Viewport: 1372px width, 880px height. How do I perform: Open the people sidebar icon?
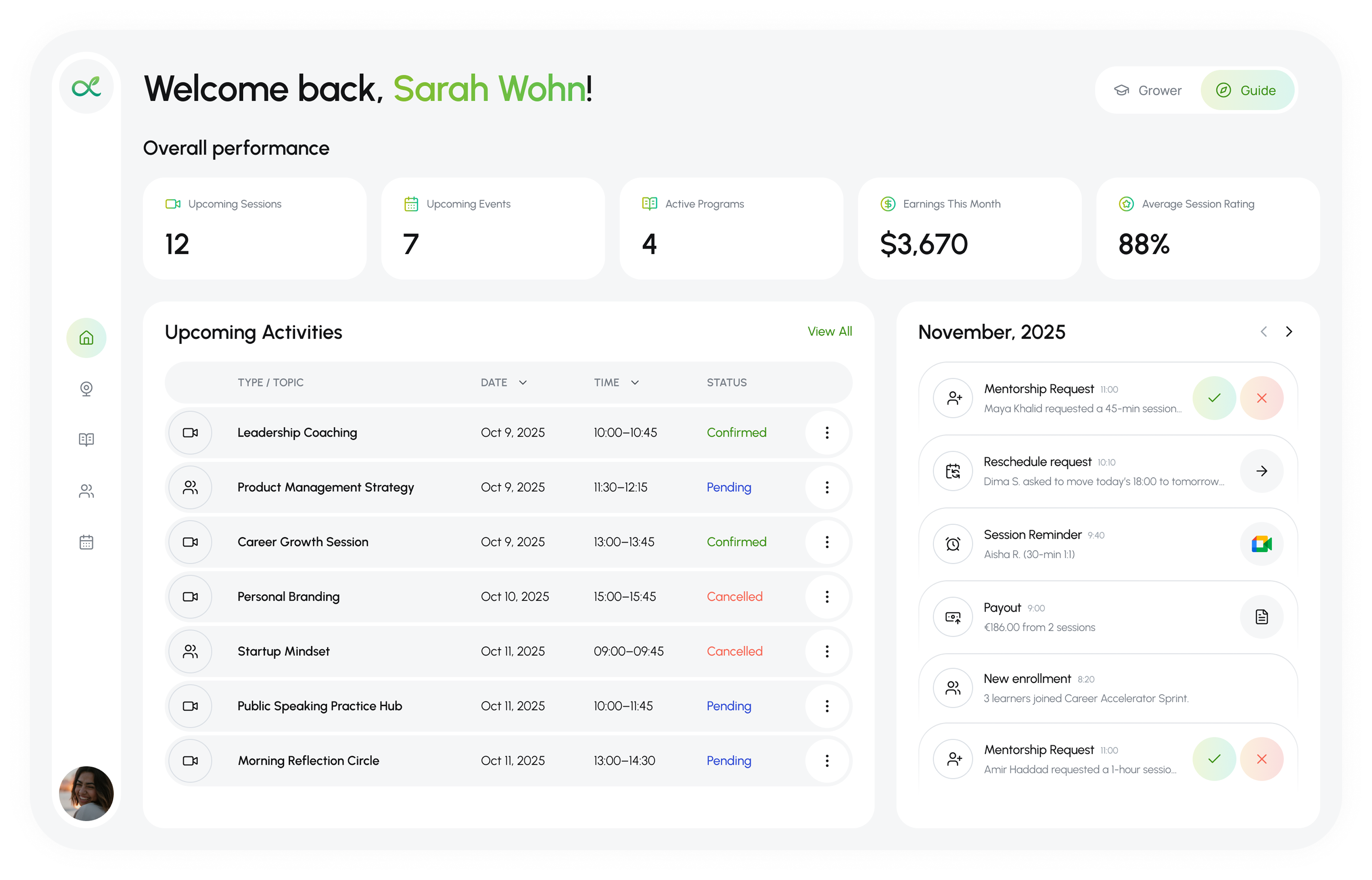click(86, 491)
